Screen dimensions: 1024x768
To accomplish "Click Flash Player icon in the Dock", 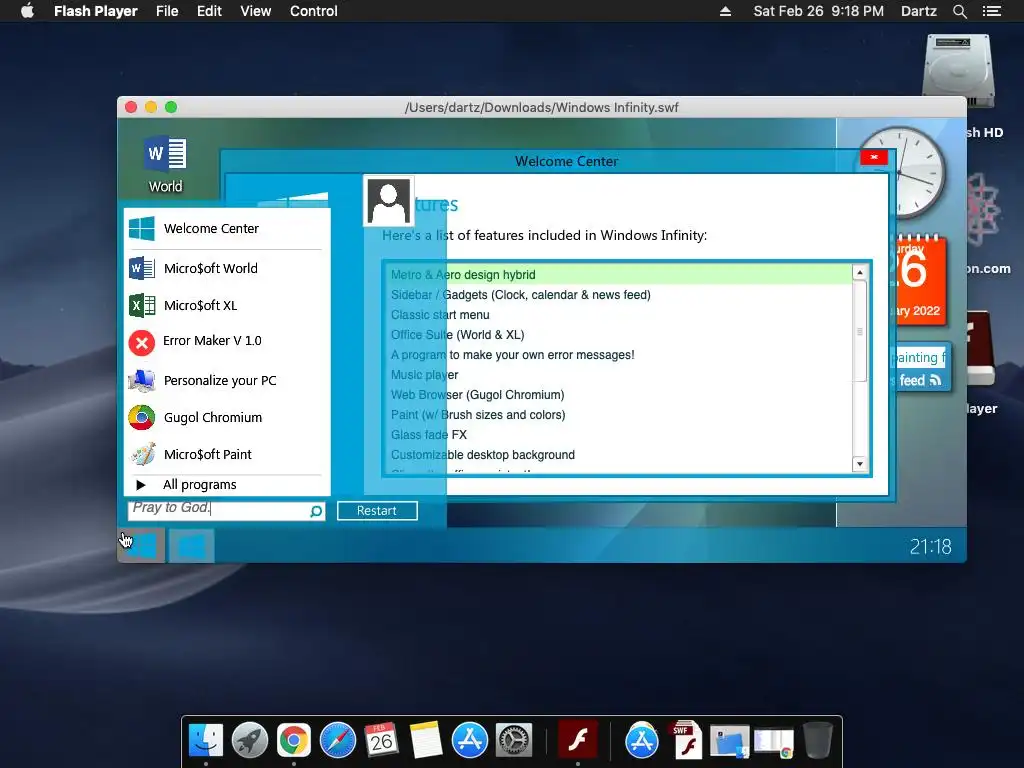I will coord(578,741).
